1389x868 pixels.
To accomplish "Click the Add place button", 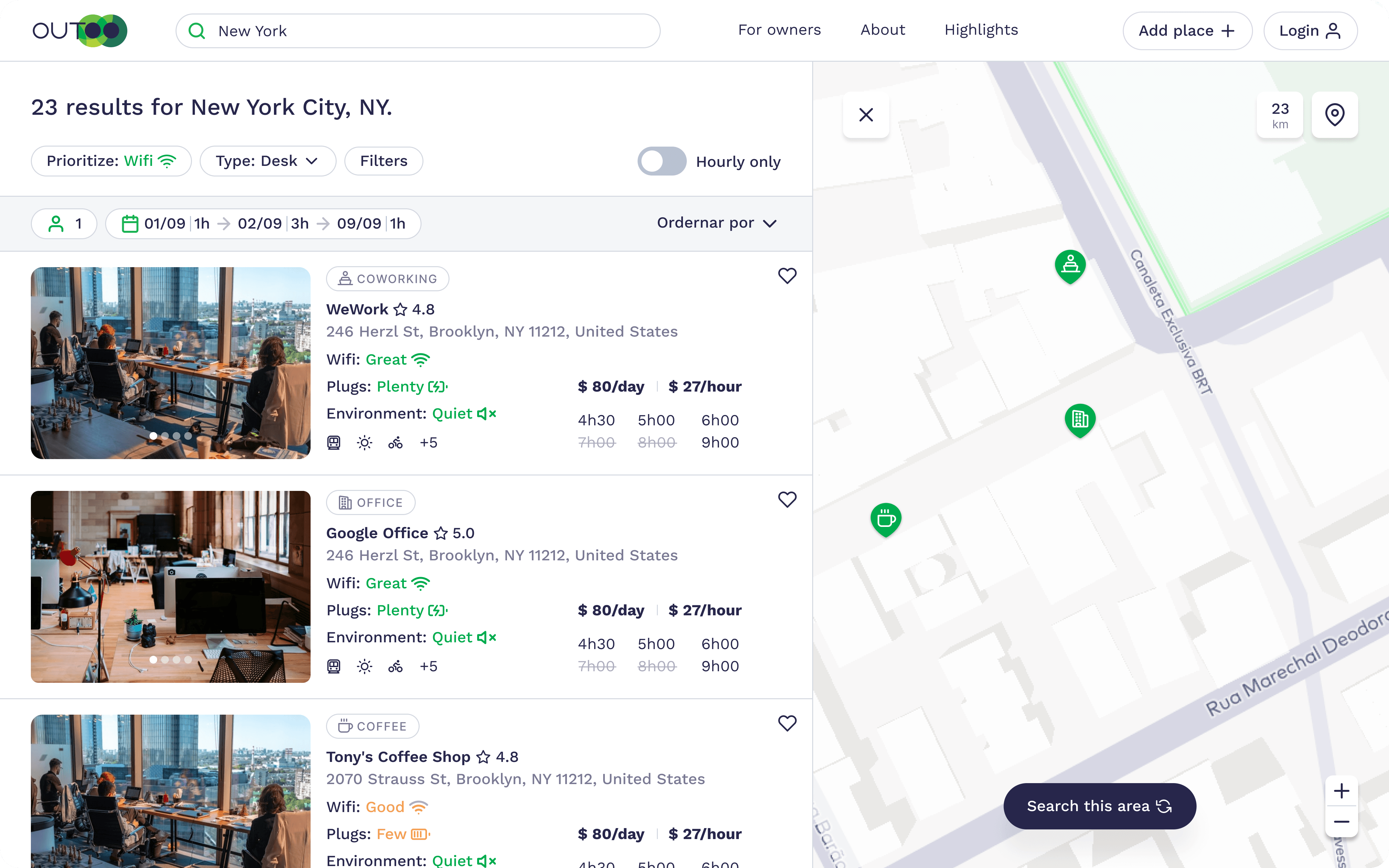I will pyautogui.click(x=1187, y=31).
